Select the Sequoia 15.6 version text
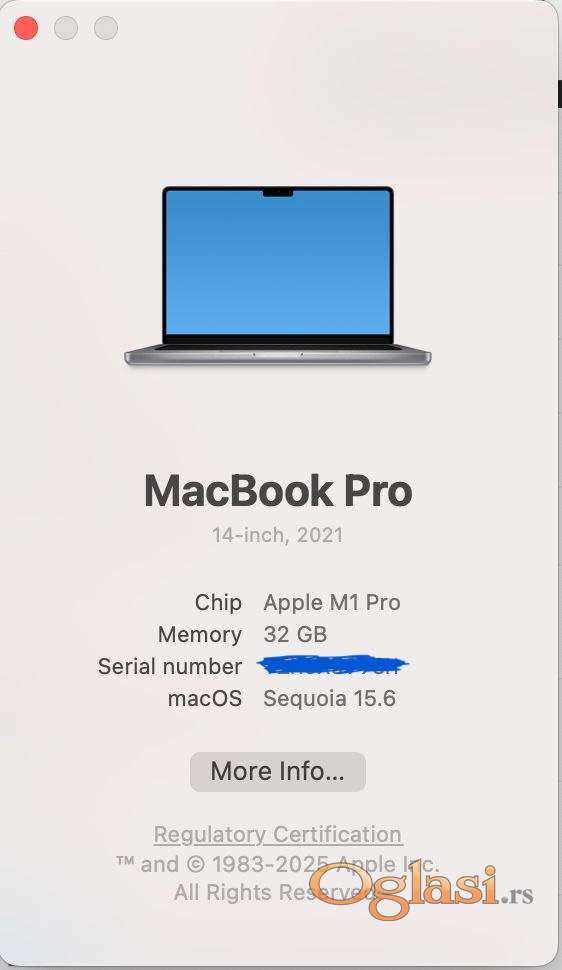 [x=329, y=698]
